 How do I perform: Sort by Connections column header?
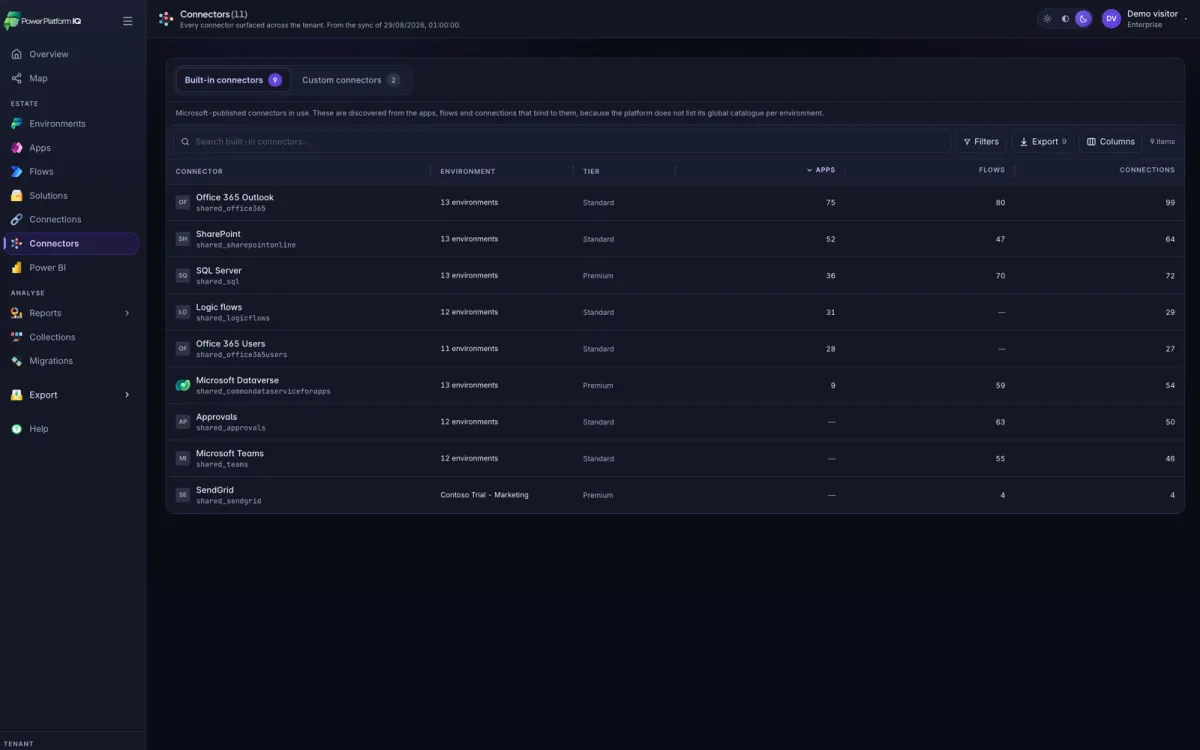click(1147, 170)
